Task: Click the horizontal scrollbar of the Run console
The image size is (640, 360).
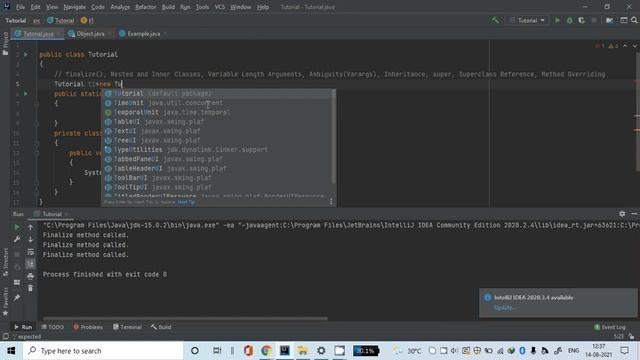Action: 185,318
